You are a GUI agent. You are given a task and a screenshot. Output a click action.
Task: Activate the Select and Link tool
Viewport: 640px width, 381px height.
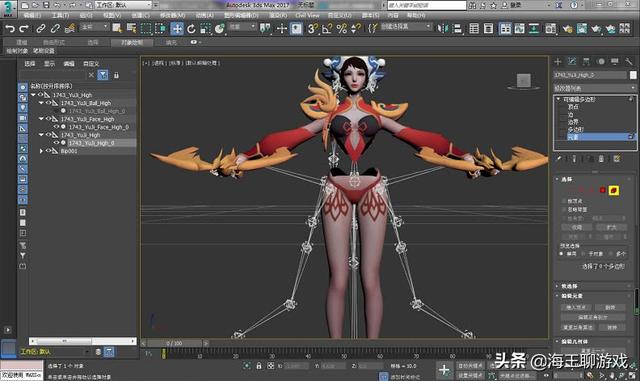[40, 29]
